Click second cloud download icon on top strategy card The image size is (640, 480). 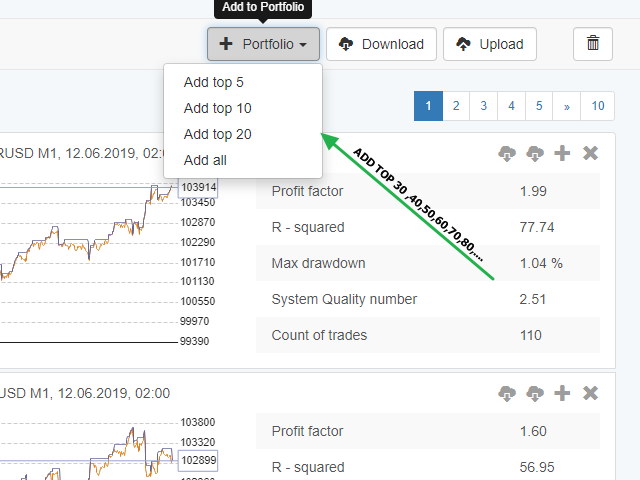pyautogui.click(x=535, y=153)
